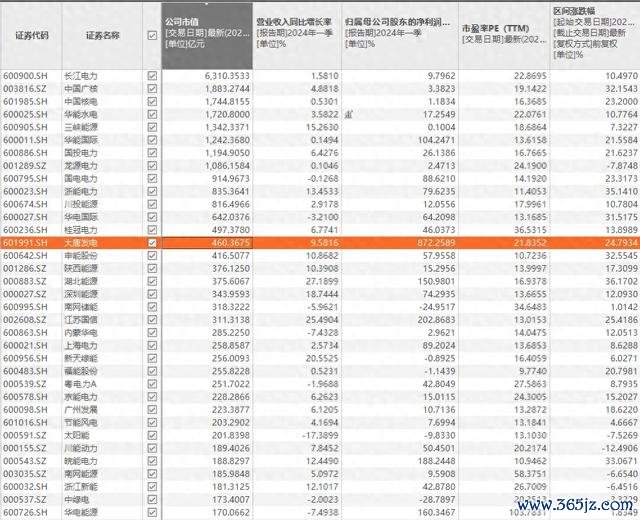Select security name 龙源电力
This screenshot has height=520, width=640.
81,166
